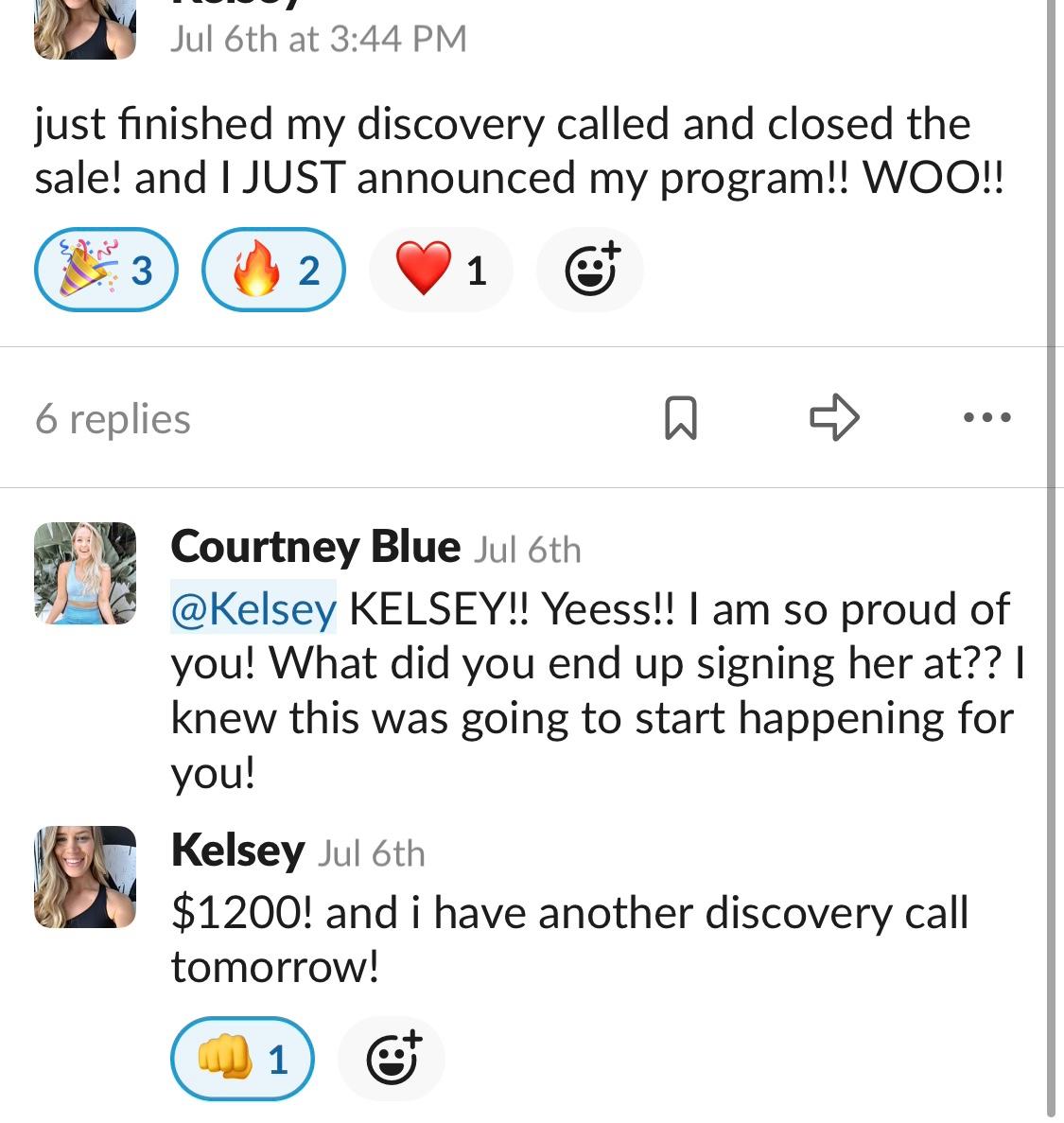Open the @Kelsey mention
Screen dimensions: 1064x1123
coord(253,608)
